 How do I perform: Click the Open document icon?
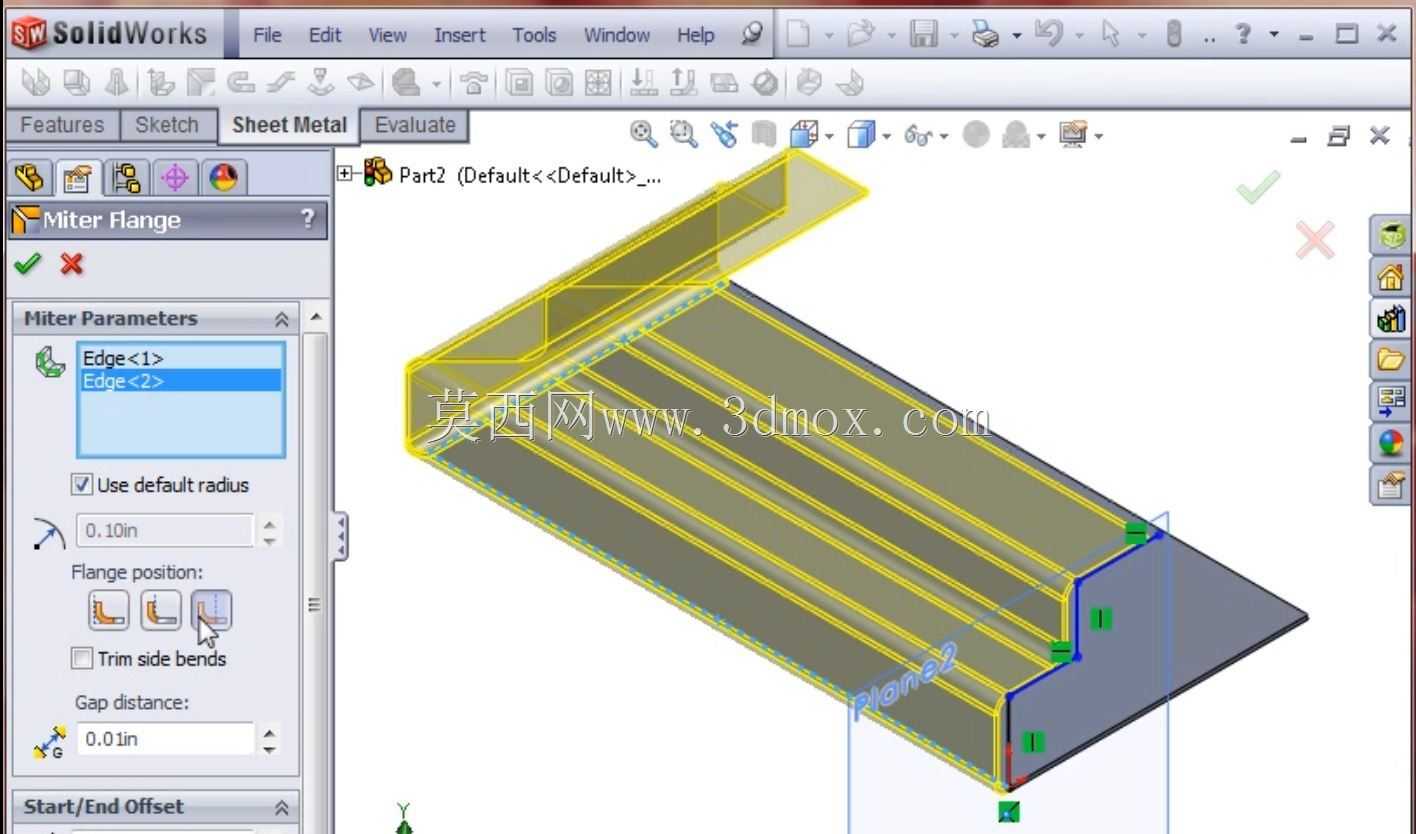click(x=860, y=35)
